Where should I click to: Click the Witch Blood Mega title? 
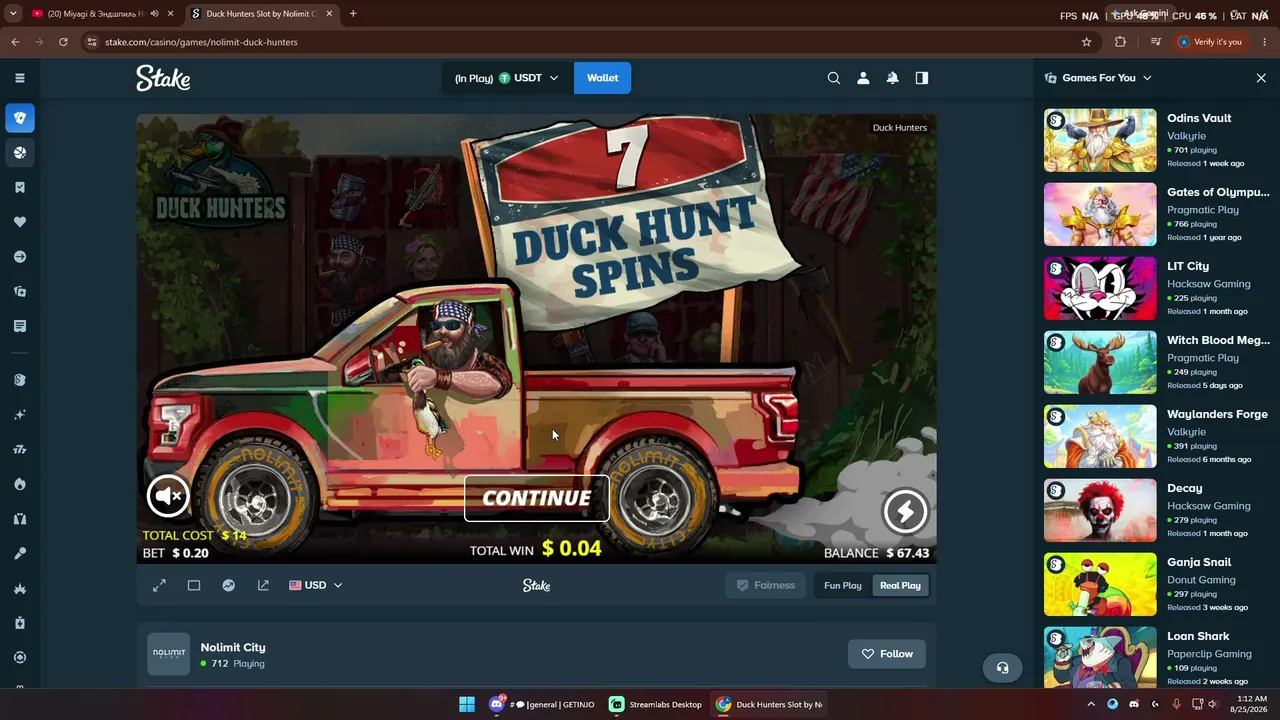coord(1218,340)
